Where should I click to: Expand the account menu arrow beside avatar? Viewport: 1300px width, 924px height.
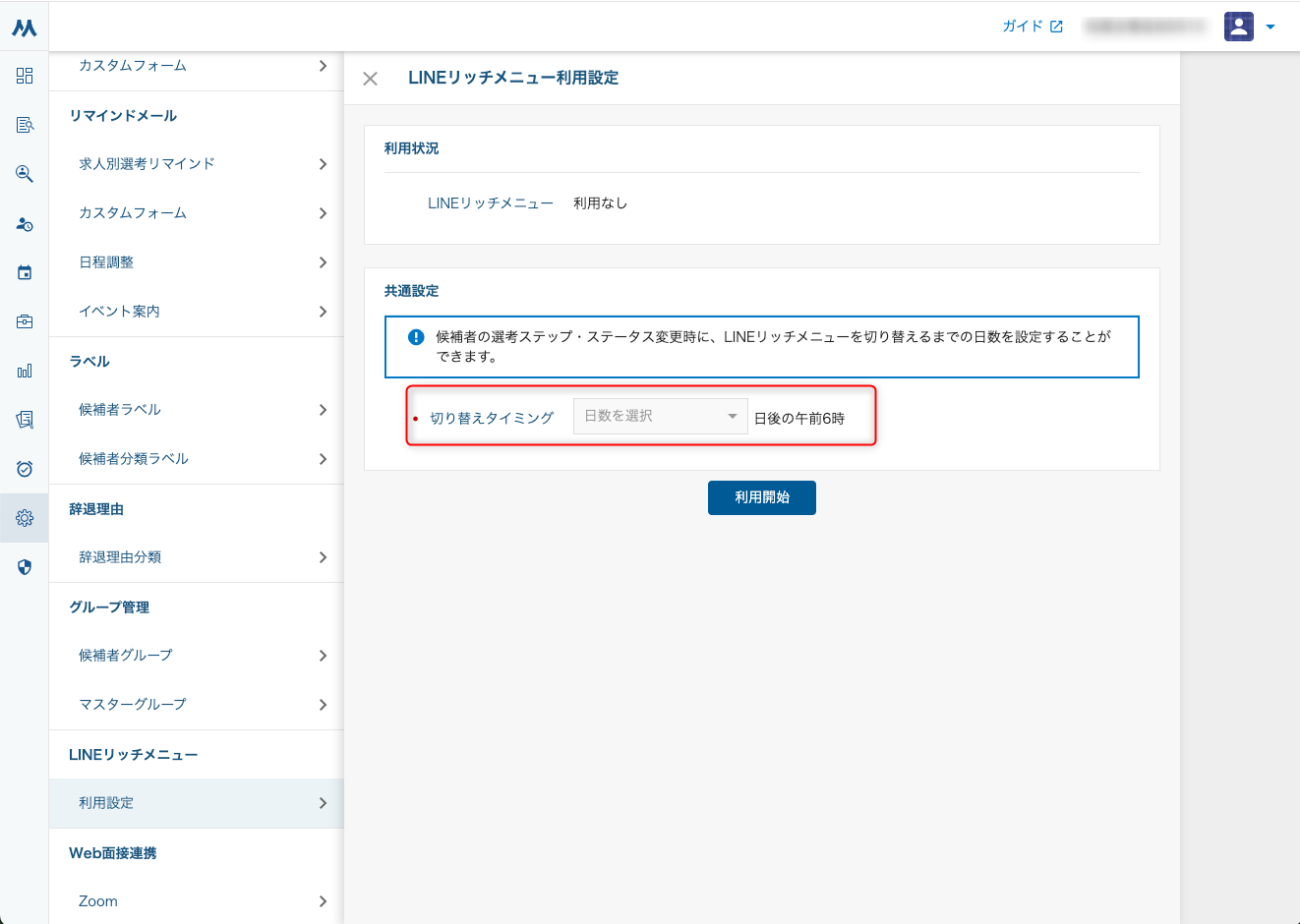(x=1270, y=28)
